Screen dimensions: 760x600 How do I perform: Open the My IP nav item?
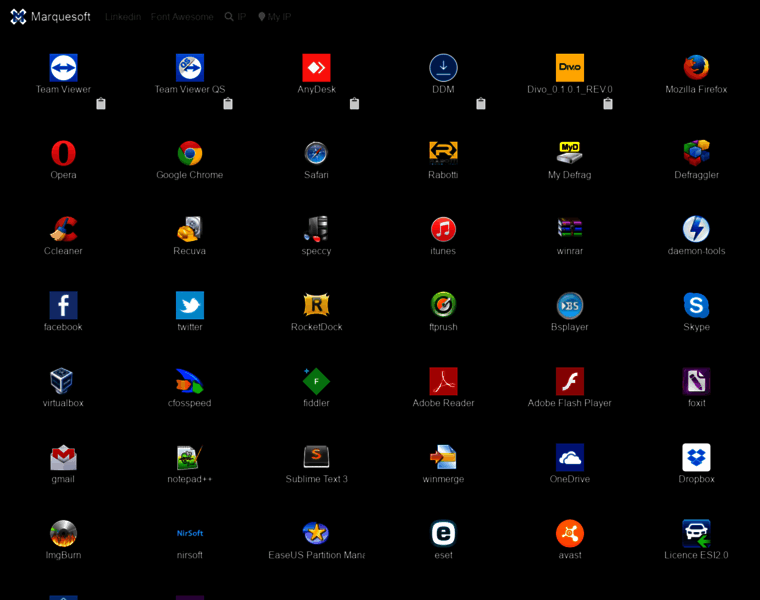tap(274, 17)
